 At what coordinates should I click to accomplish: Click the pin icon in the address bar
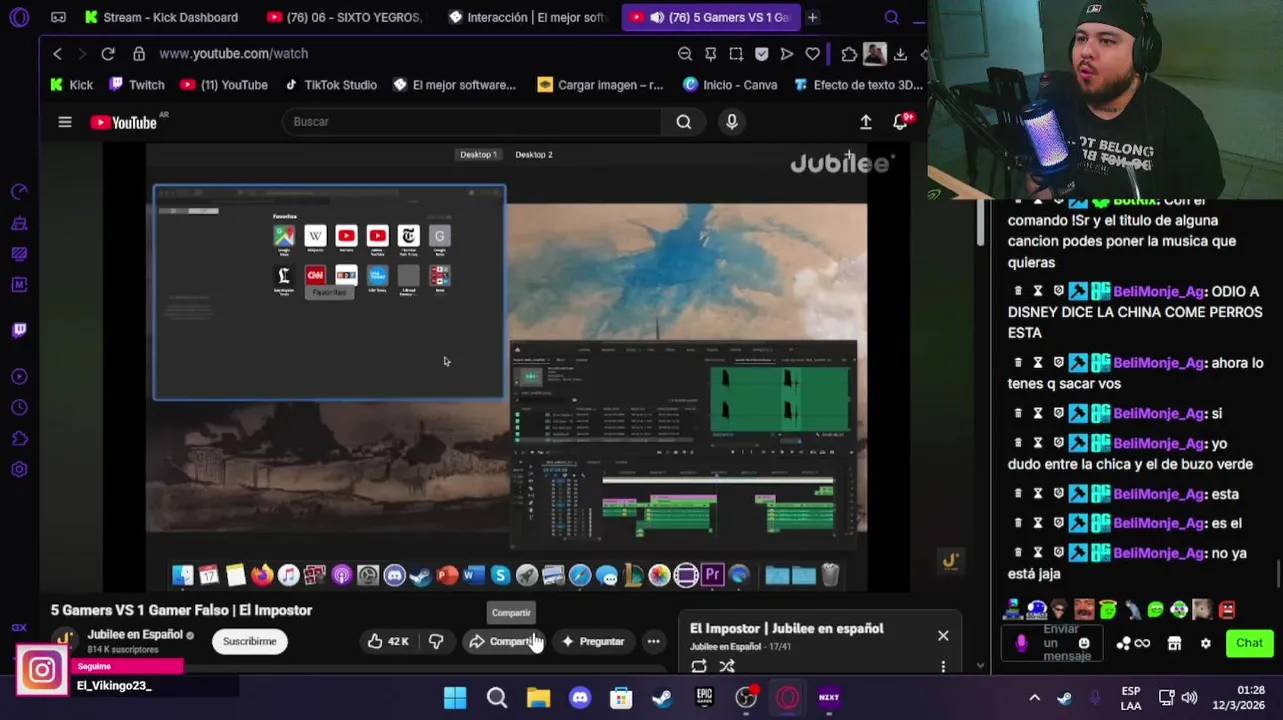(710, 54)
